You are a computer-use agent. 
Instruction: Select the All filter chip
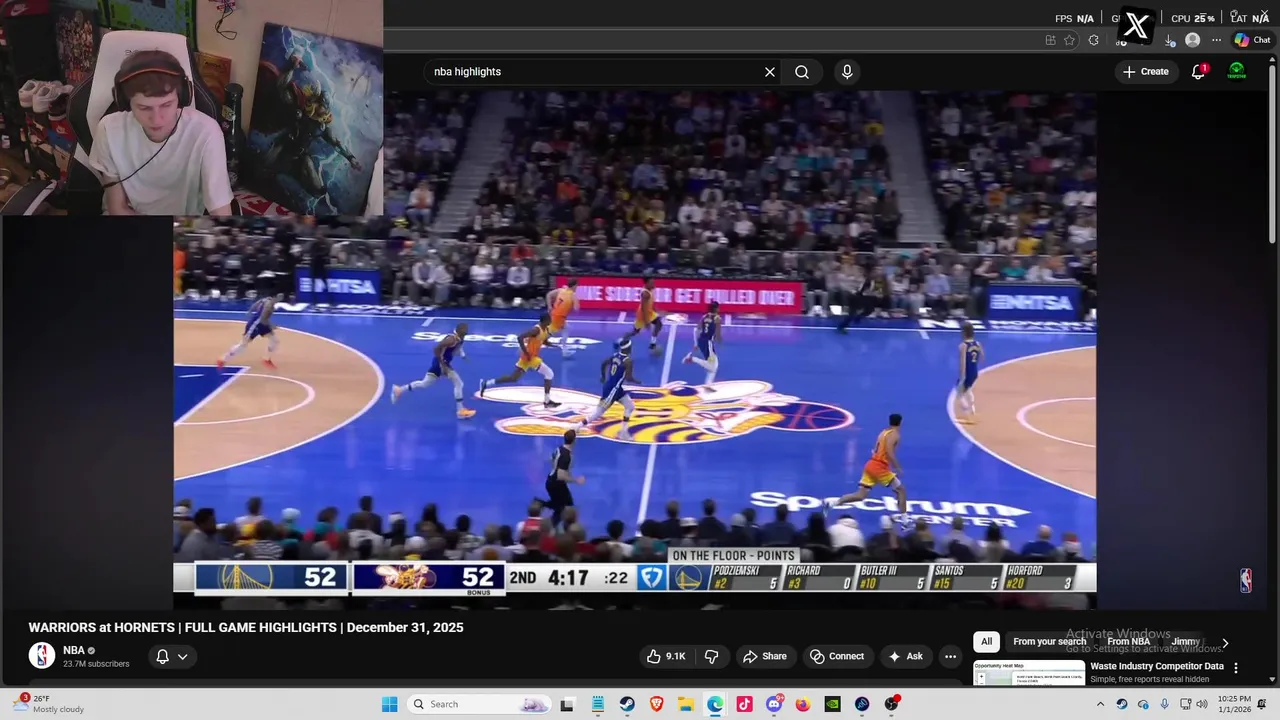point(986,642)
